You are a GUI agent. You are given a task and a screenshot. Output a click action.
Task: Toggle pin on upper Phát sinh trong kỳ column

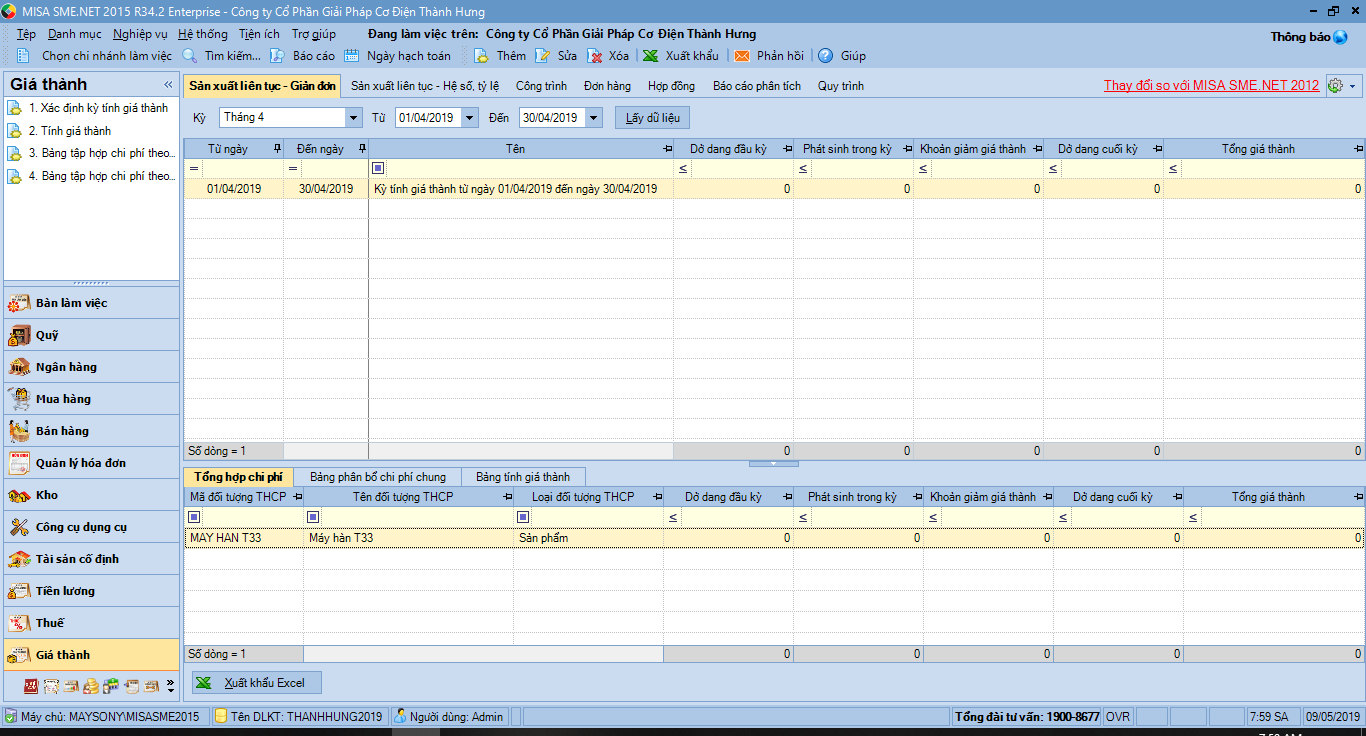click(x=907, y=149)
